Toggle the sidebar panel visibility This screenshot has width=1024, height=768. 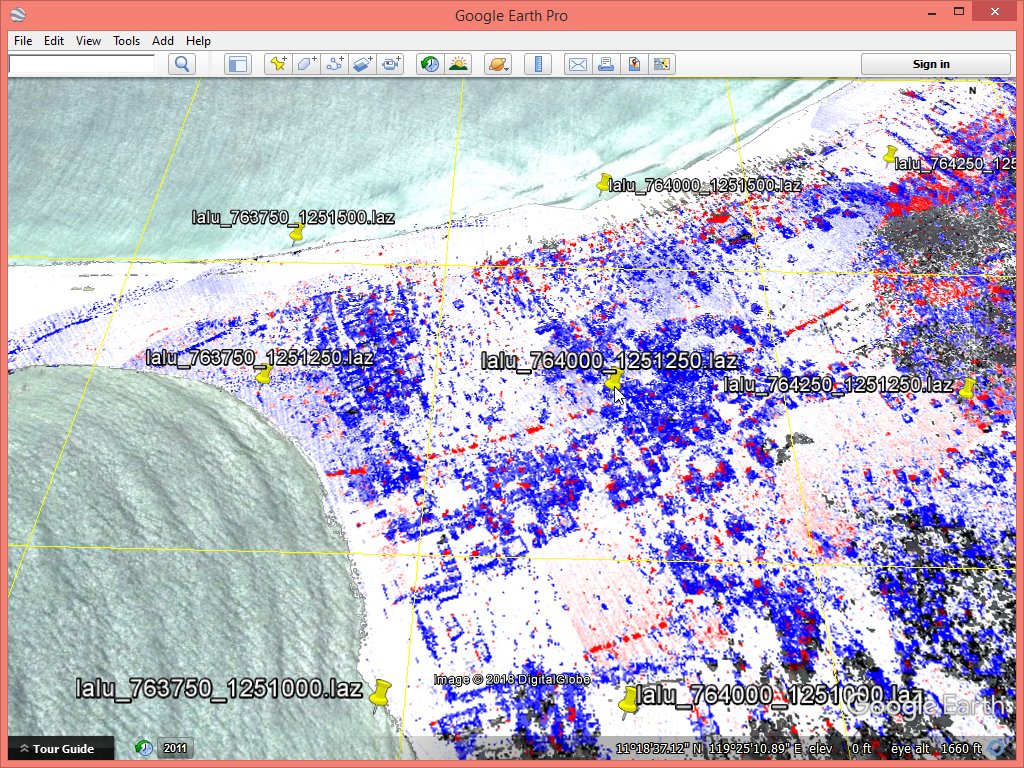point(237,64)
